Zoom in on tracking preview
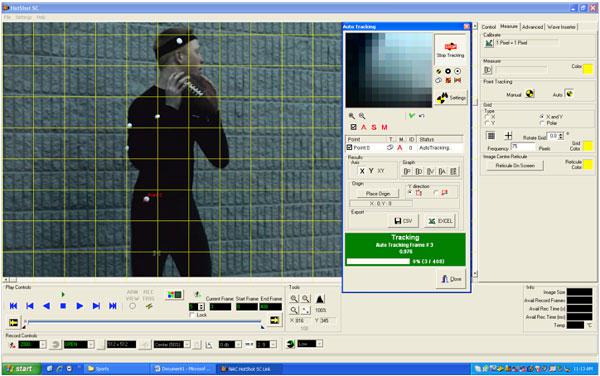The width and height of the screenshot is (600, 376). [352, 116]
